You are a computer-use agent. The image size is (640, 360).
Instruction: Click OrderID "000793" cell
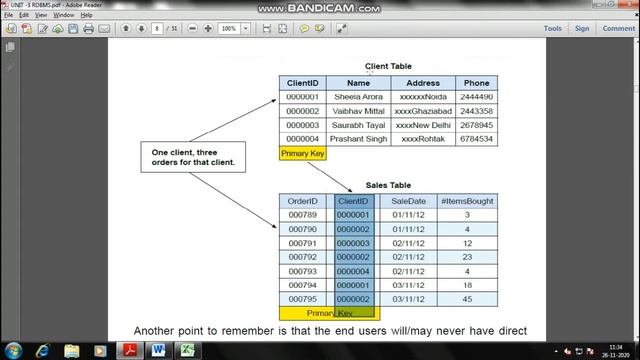pyautogui.click(x=302, y=271)
